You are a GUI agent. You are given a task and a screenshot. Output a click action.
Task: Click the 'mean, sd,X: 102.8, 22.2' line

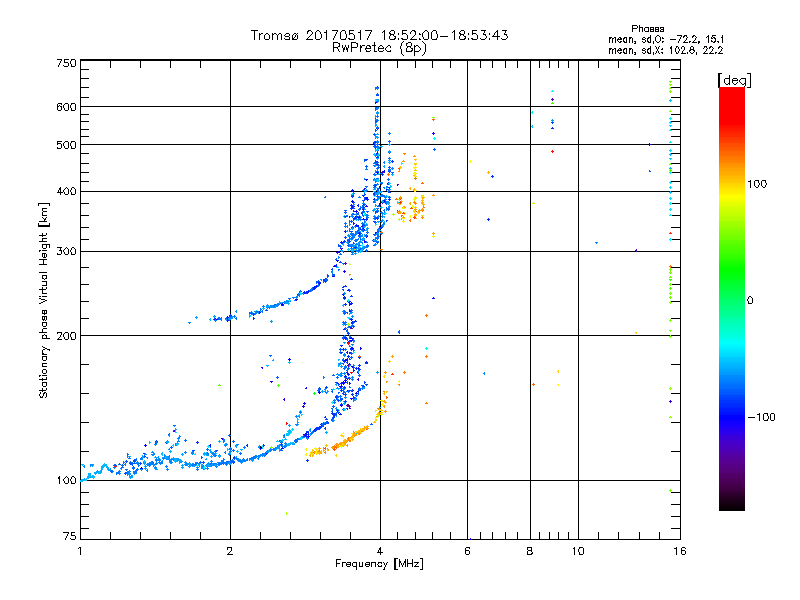[666, 50]
